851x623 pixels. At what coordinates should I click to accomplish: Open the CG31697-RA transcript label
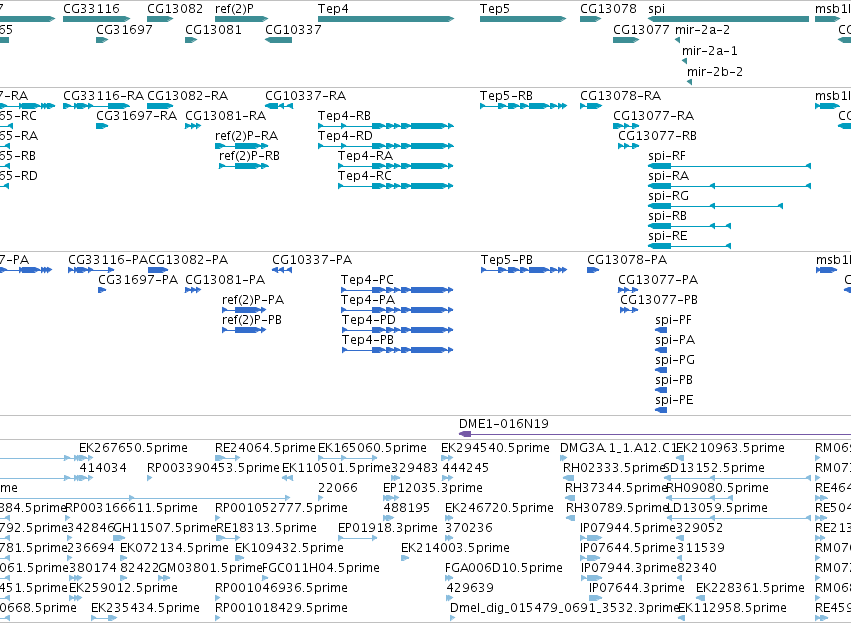coord(137,116)
